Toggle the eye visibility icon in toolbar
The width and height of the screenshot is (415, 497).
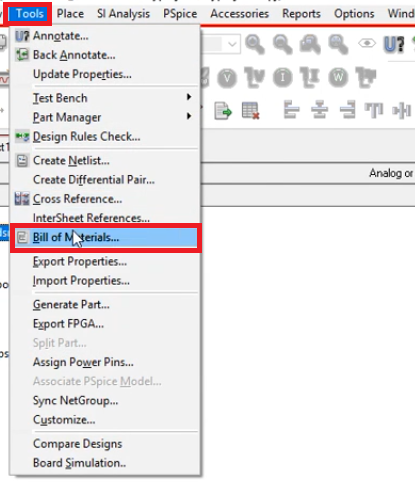[x=367, y=43]
